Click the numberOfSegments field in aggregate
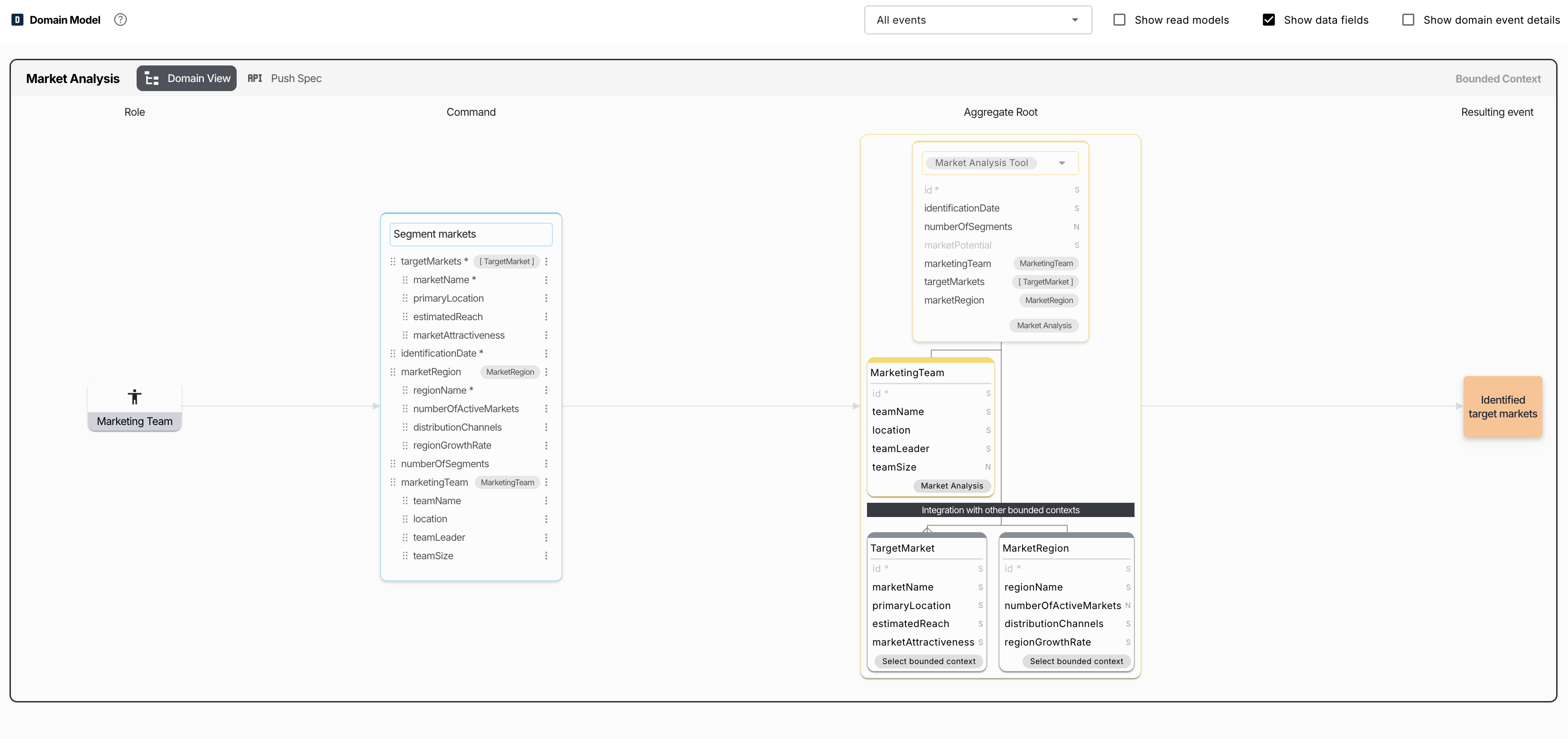Viewport: 1568px width, 739px height. (1001, 227)
